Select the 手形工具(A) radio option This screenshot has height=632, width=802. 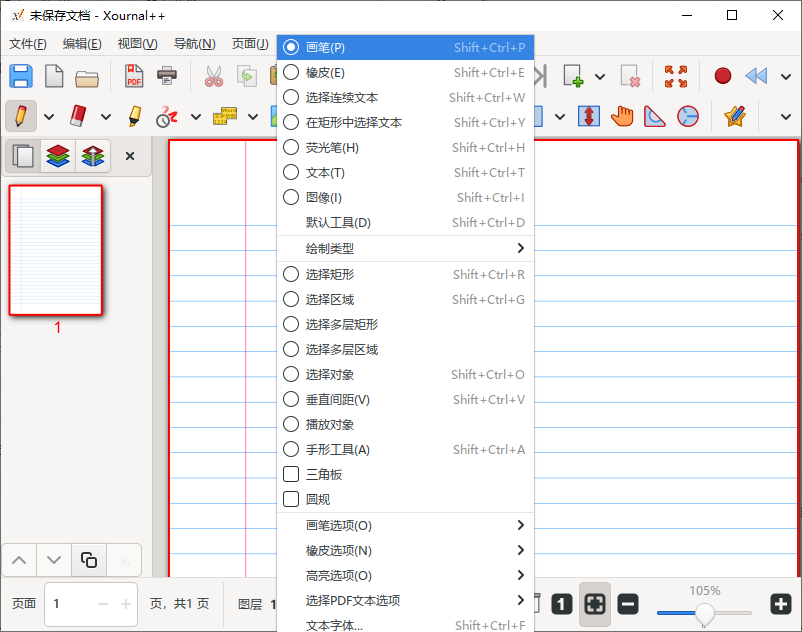[405, 449]
